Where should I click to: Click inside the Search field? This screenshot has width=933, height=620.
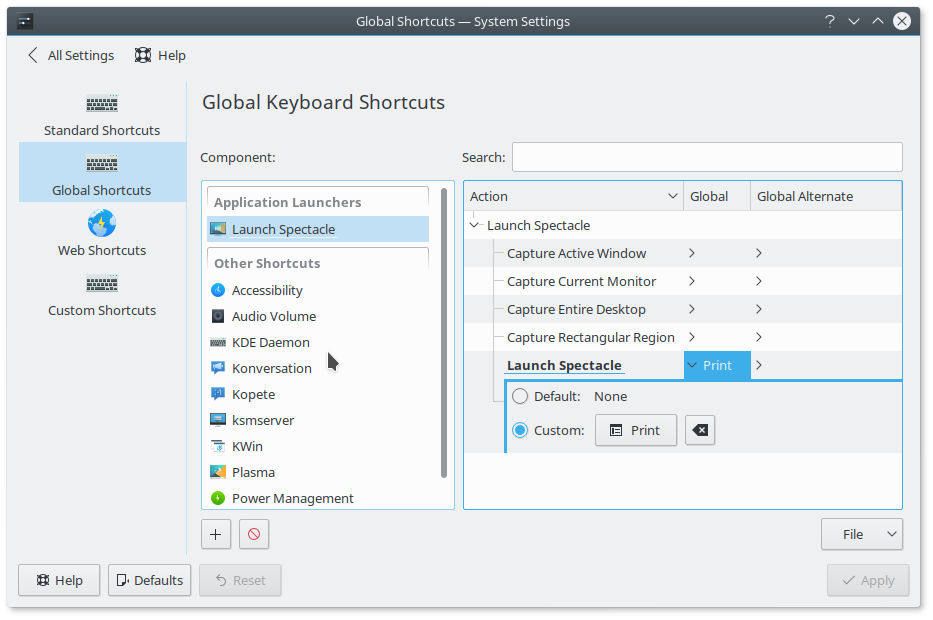[x=706, y=157]
